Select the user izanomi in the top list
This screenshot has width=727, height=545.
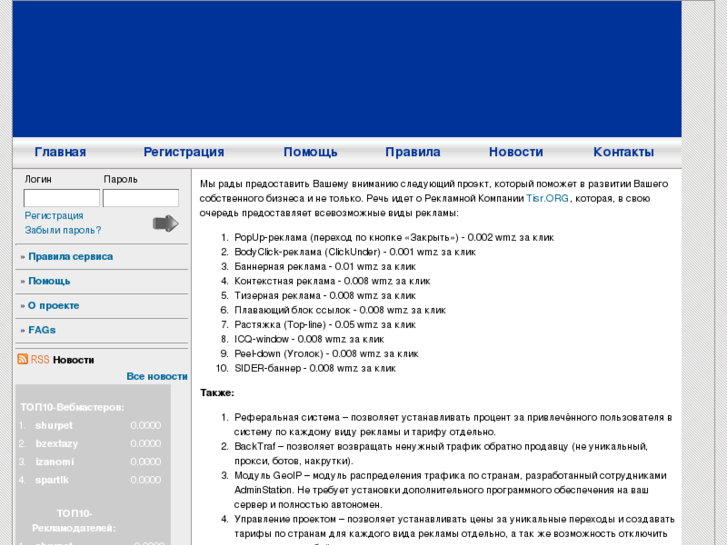pyautogui.click(x=54, y=462)
